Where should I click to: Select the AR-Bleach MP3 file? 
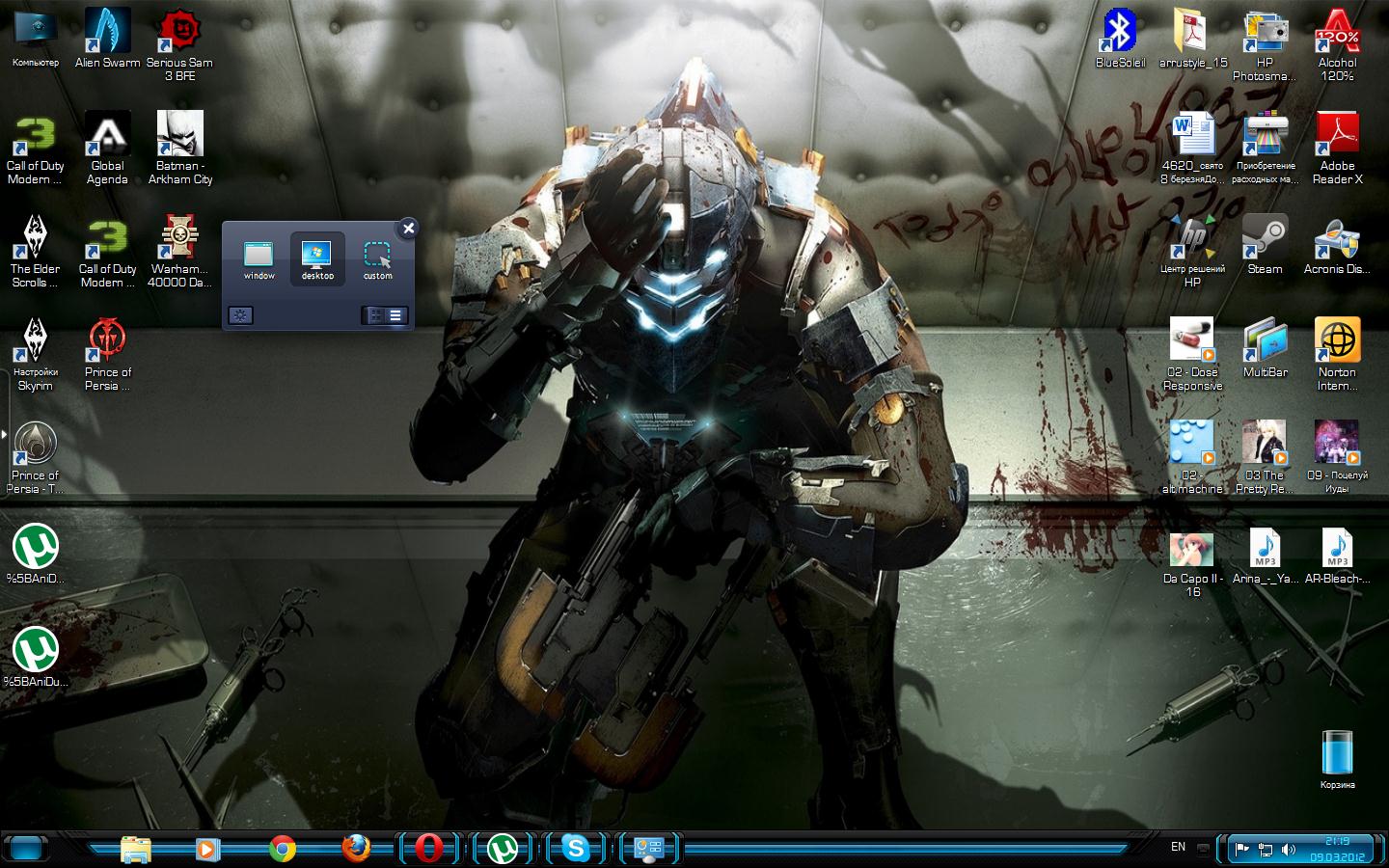tap(1337, 555)
